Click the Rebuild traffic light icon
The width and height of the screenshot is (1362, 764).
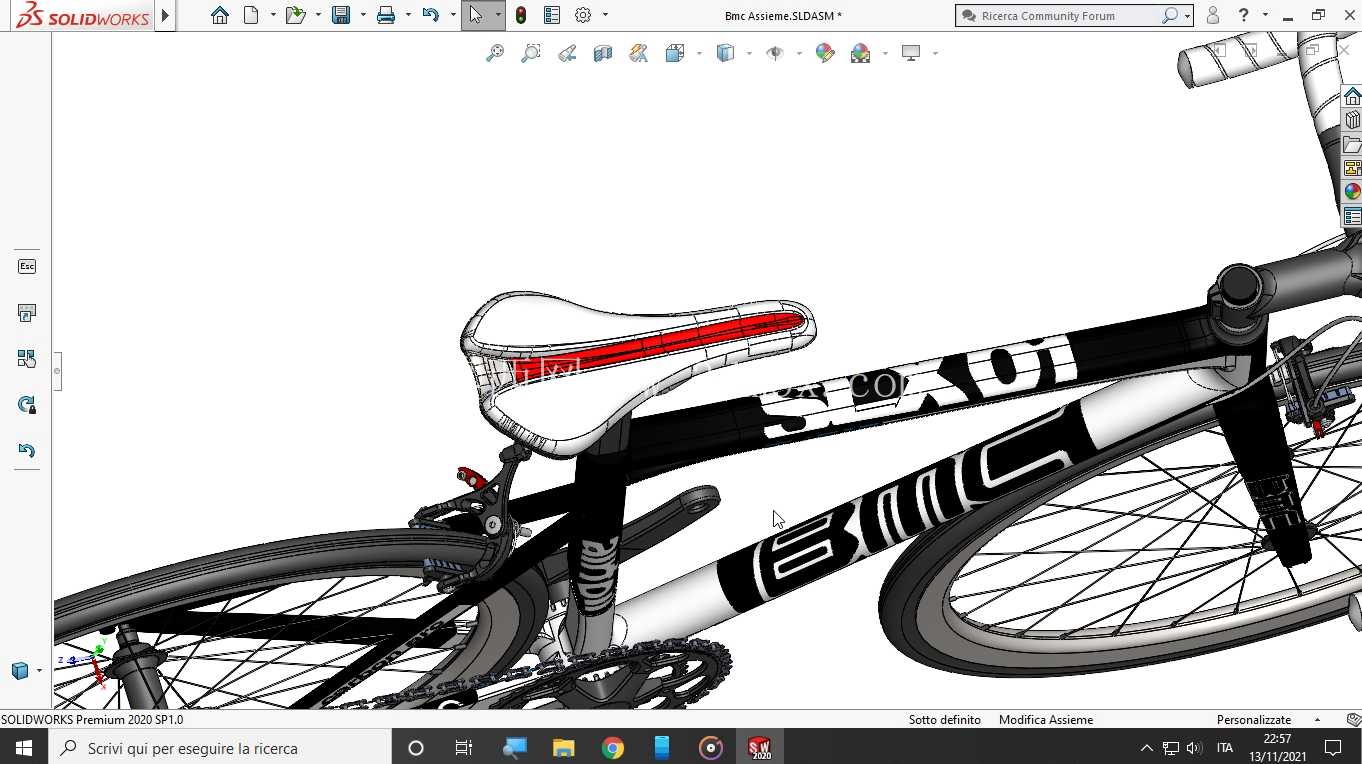(521, 15)
